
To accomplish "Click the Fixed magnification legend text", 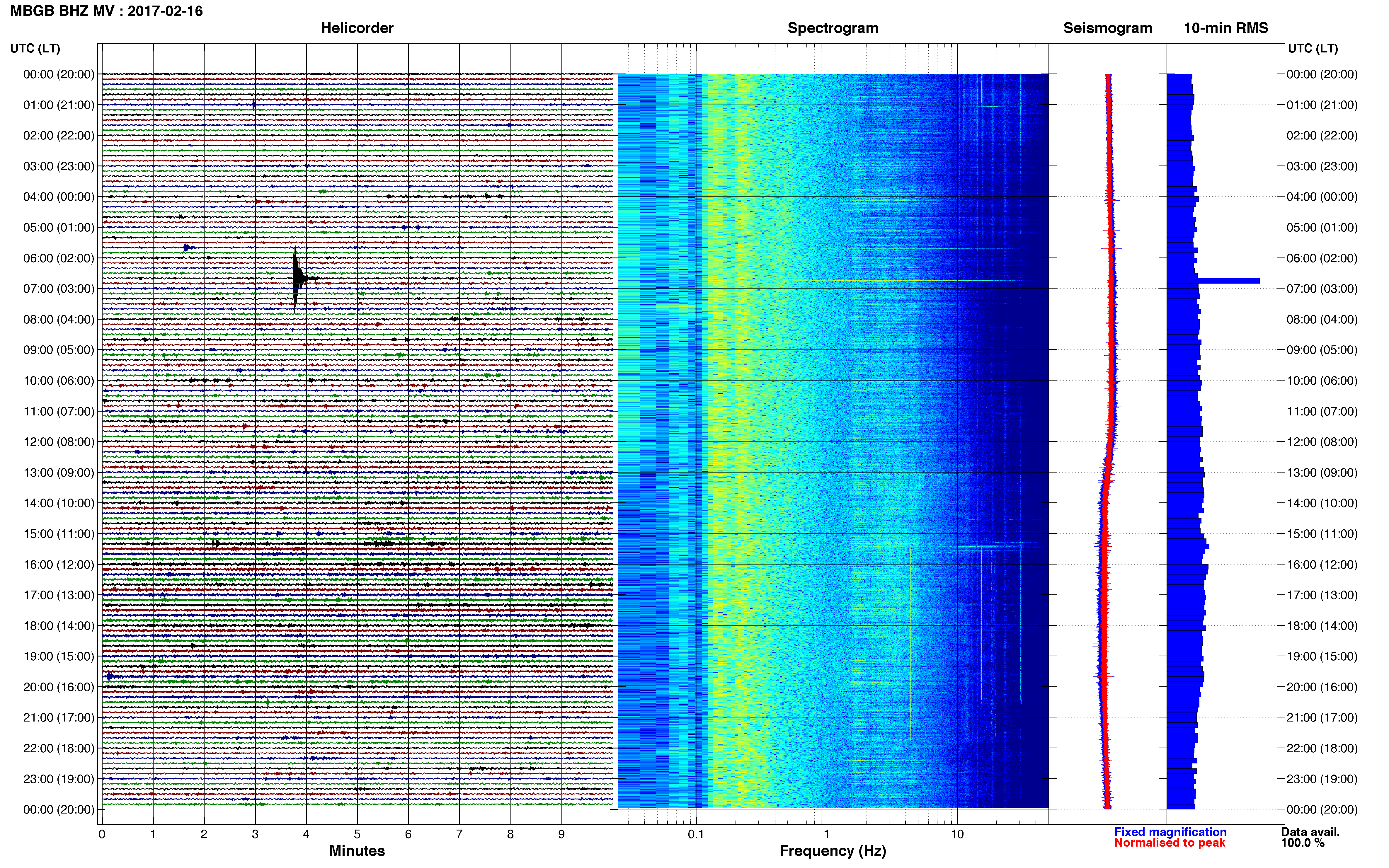I will [1170, 832].
